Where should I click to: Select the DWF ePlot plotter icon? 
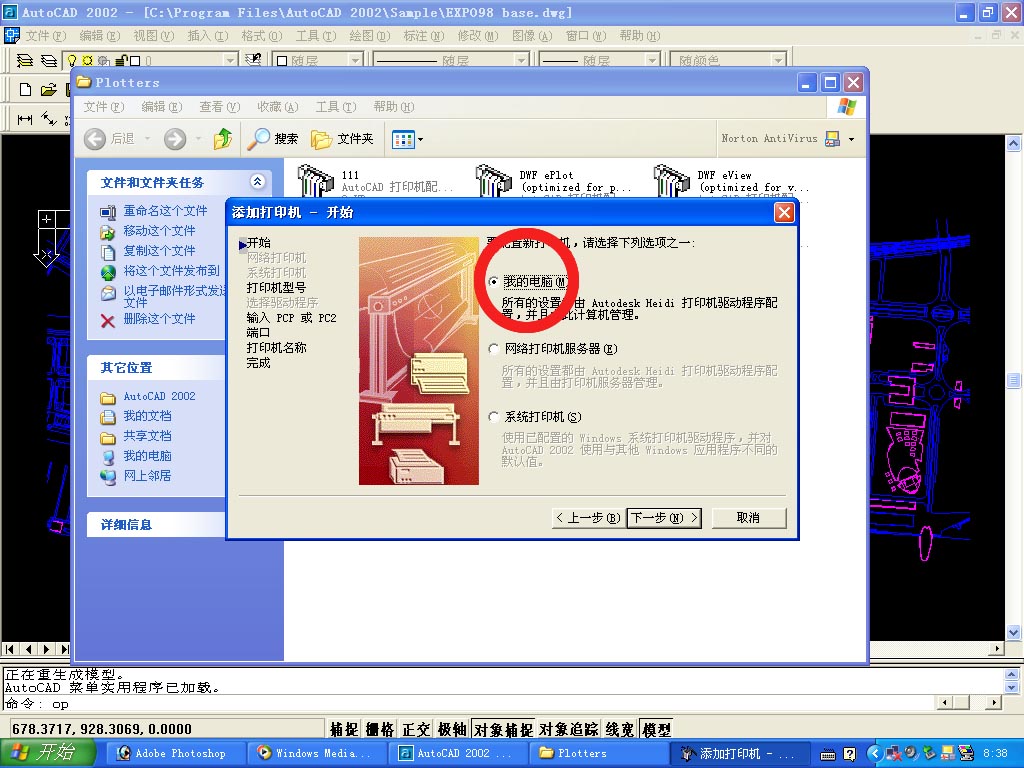(493, 181)
